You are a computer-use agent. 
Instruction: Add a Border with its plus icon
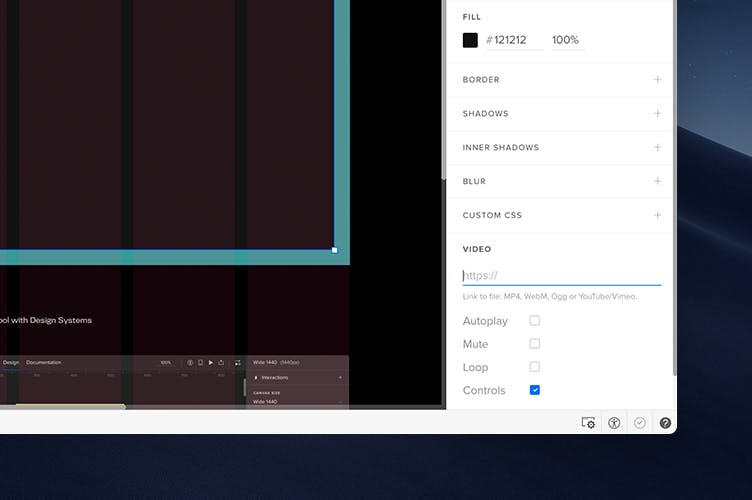658,80
